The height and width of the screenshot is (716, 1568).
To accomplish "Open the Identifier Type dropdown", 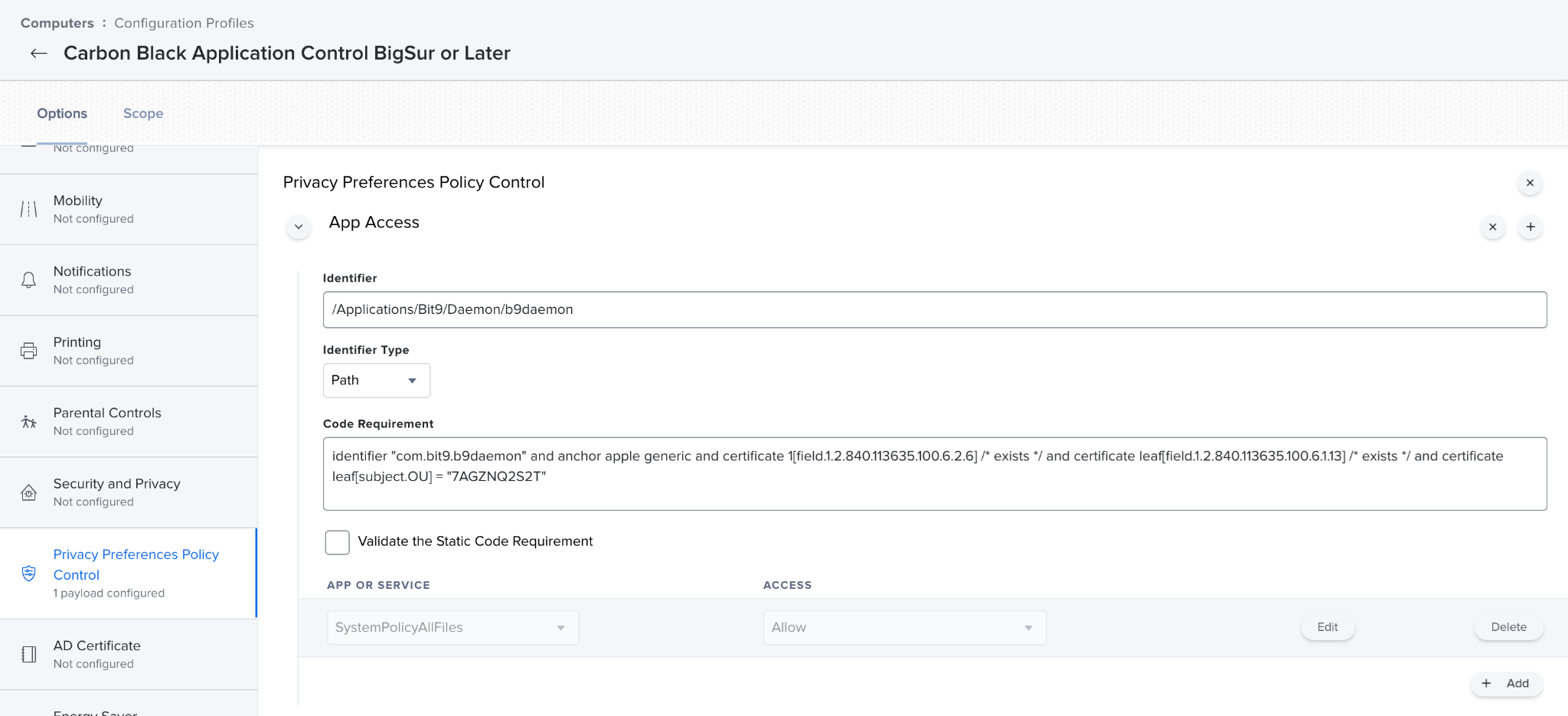I will 376,381.
